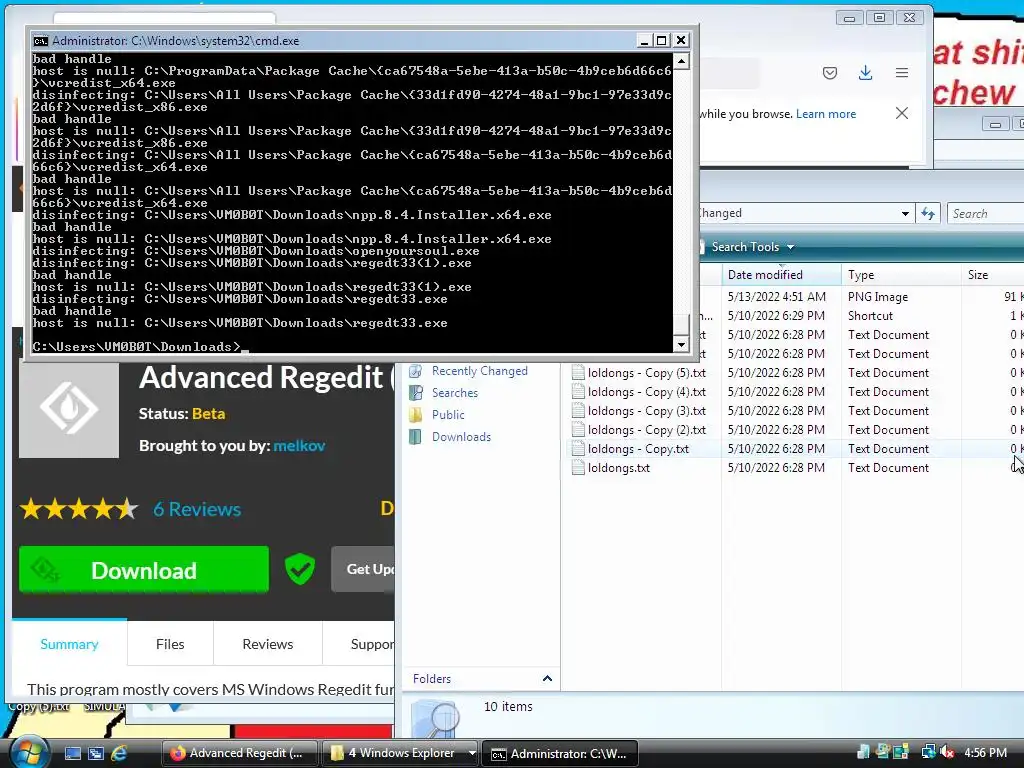Select file loldongs - Copy (3).txt

647,411
